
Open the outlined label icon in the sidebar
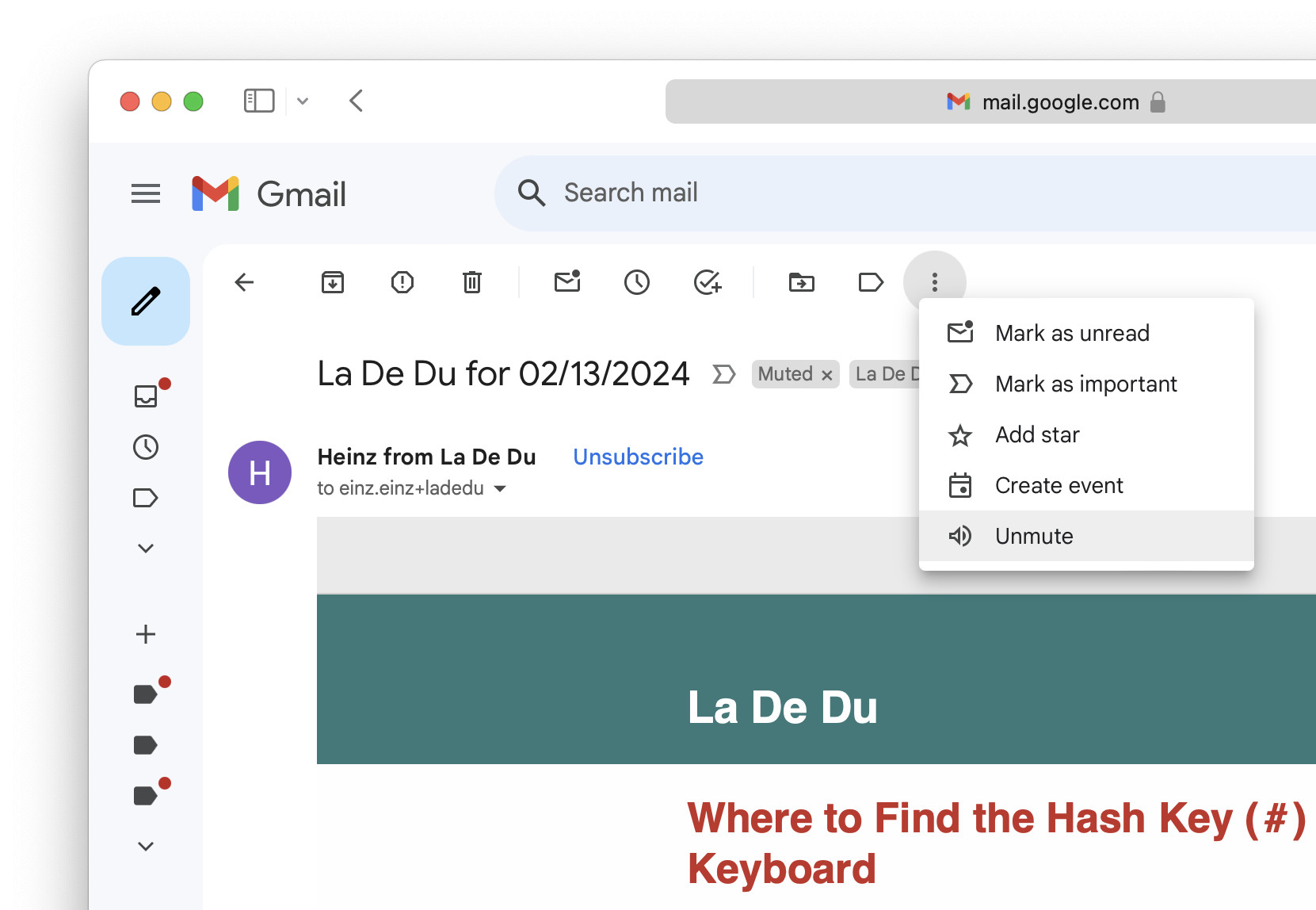pyautogui.click(x=146, y=498)
